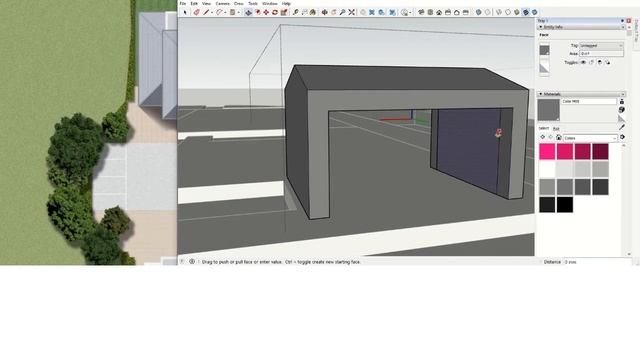
Task: Enable Shaded face style
Action: pos(517,12)
